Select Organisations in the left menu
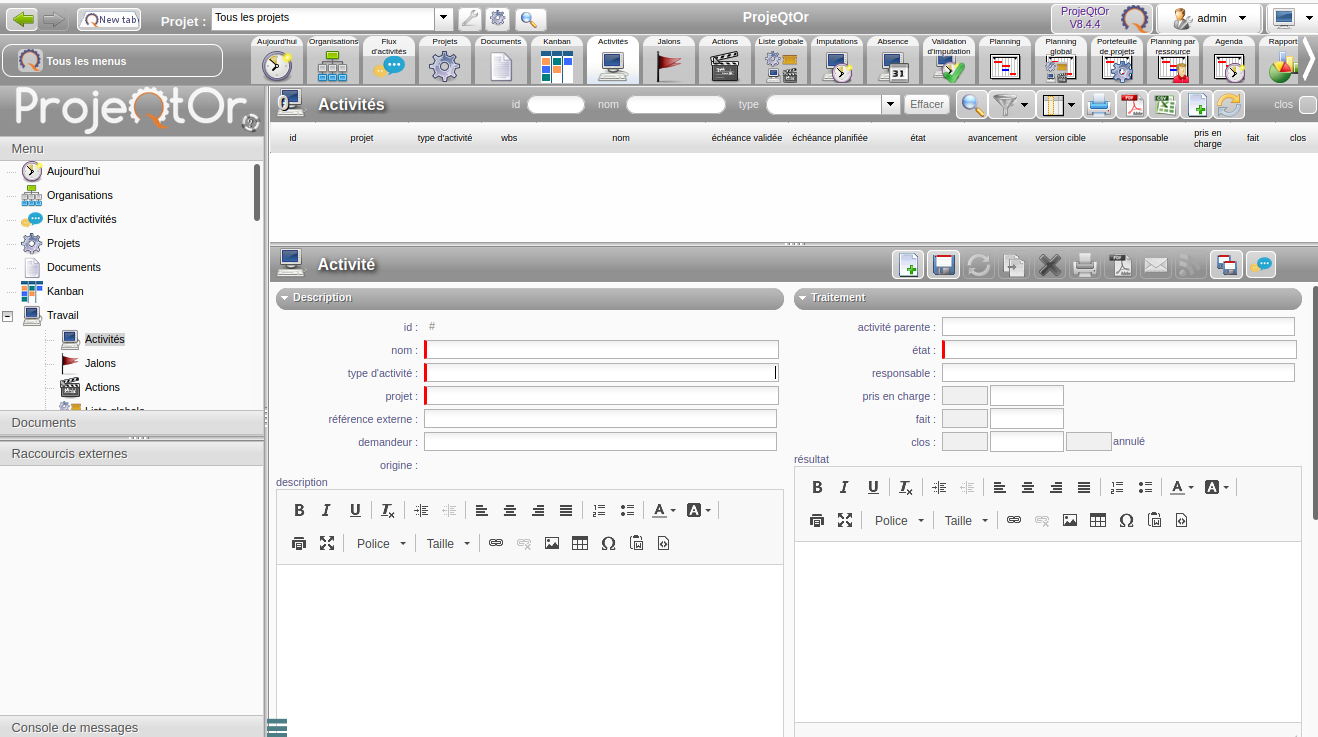The image size is (1318, 737). coord(79,196)
